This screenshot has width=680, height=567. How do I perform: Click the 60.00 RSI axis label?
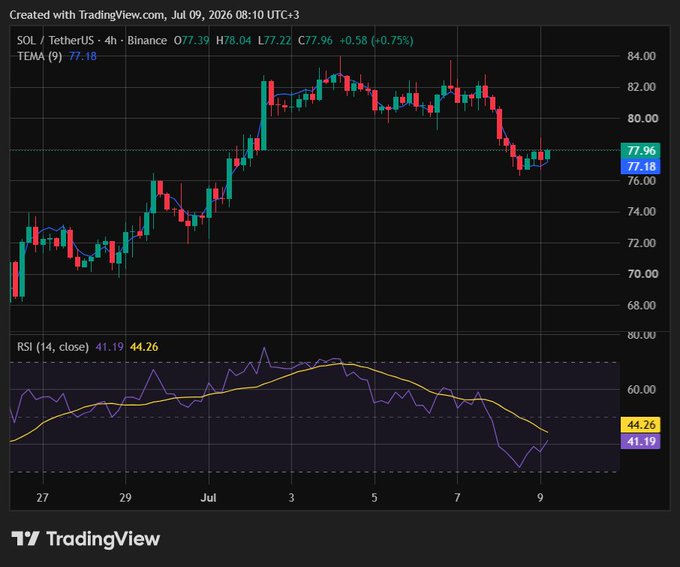[x=641, y=389]
